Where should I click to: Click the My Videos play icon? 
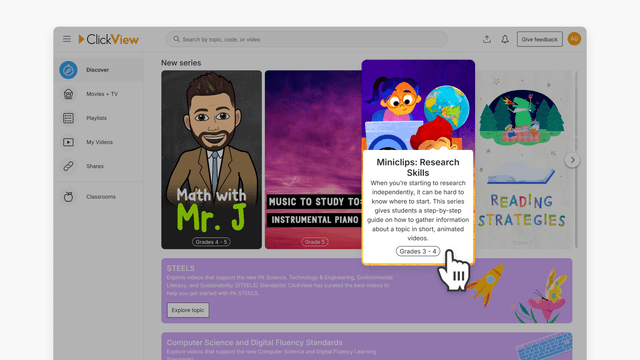tap(68, 142)
